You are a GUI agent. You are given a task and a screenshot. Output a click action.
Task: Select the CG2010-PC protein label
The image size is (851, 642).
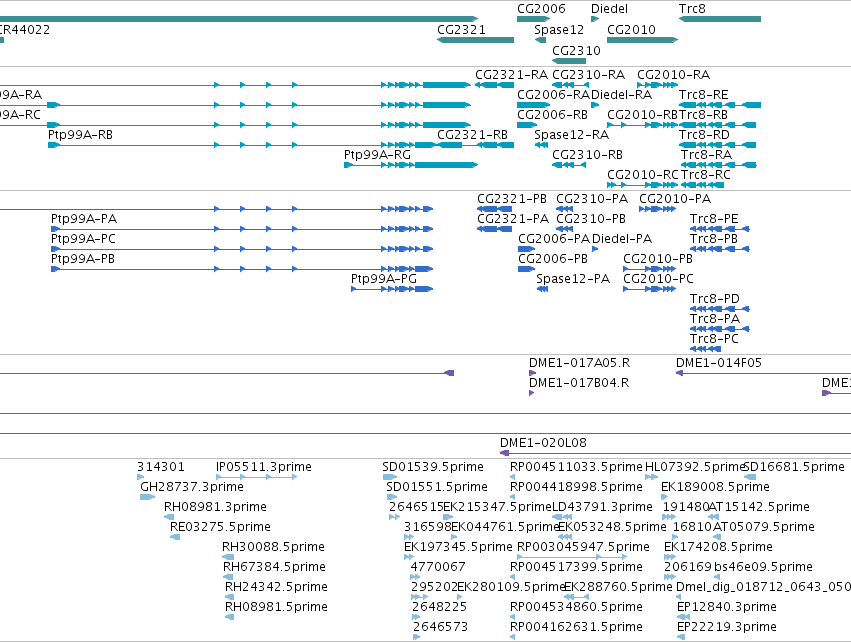(658, 279)
